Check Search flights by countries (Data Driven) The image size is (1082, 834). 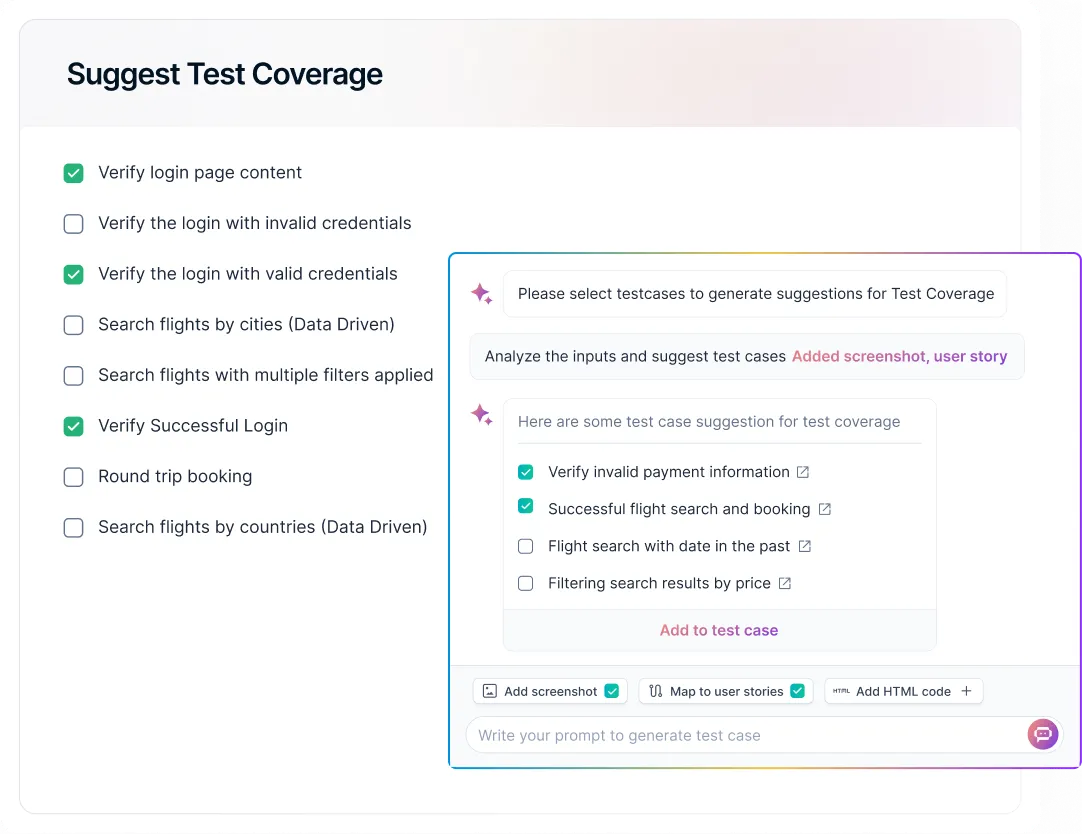click(74, 528)
